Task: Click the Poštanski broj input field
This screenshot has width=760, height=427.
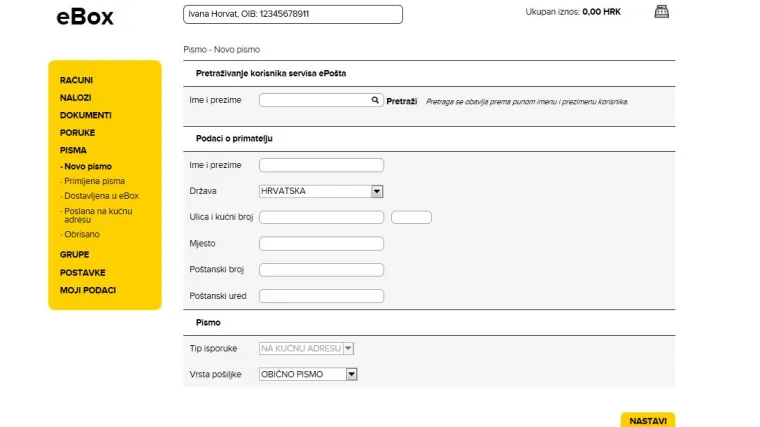Action: pyautogui.click(x=321, y=270)
